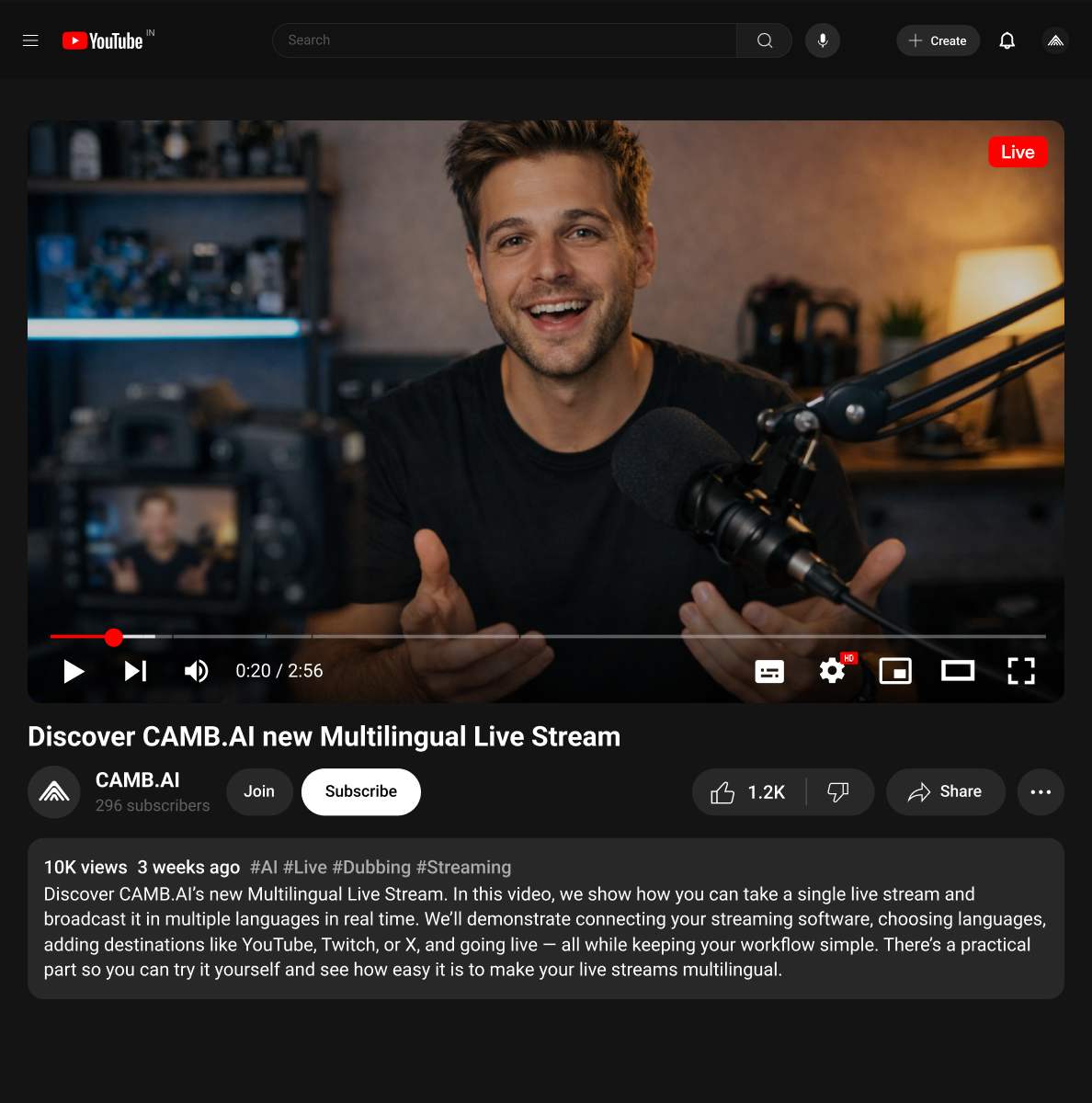Toggle subtitles/closed captions

point(769,672)
